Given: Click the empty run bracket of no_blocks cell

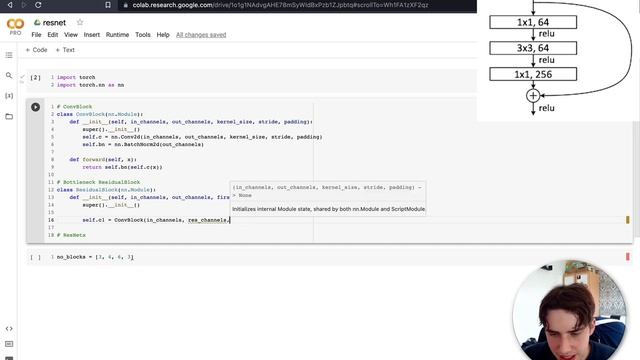Looking at the screenshot, I should (x=36, y=257).
